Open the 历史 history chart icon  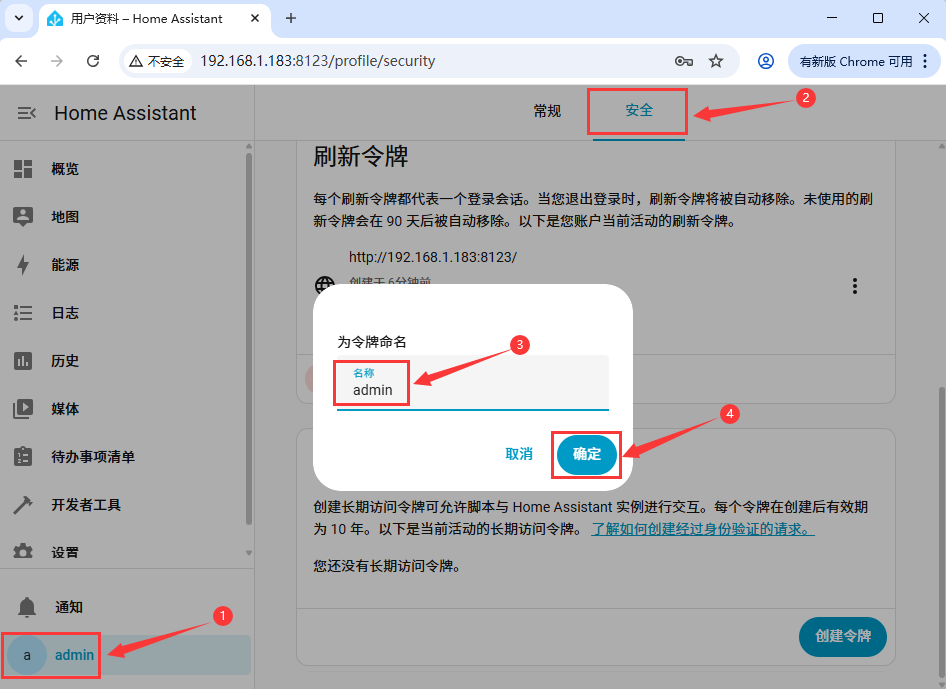pos(23,361)
